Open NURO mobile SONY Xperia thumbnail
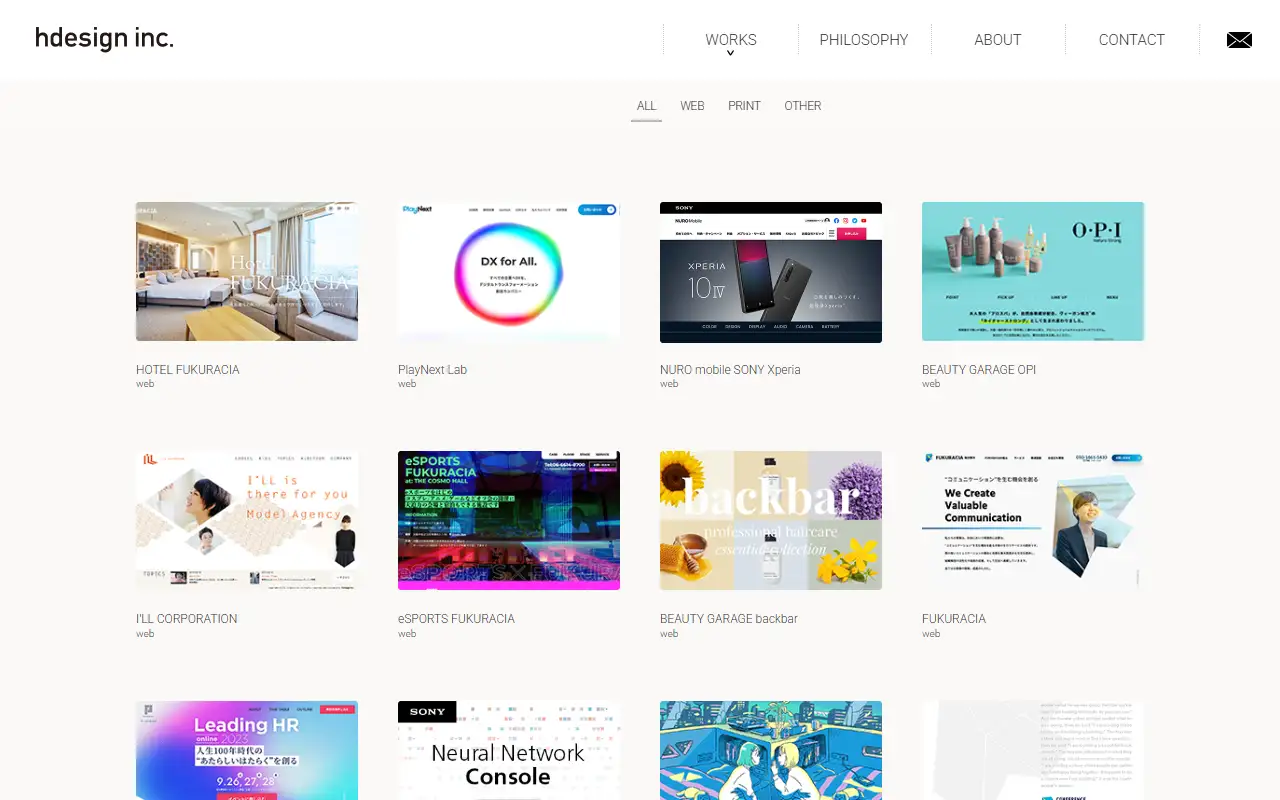 (x=771, y=272)
